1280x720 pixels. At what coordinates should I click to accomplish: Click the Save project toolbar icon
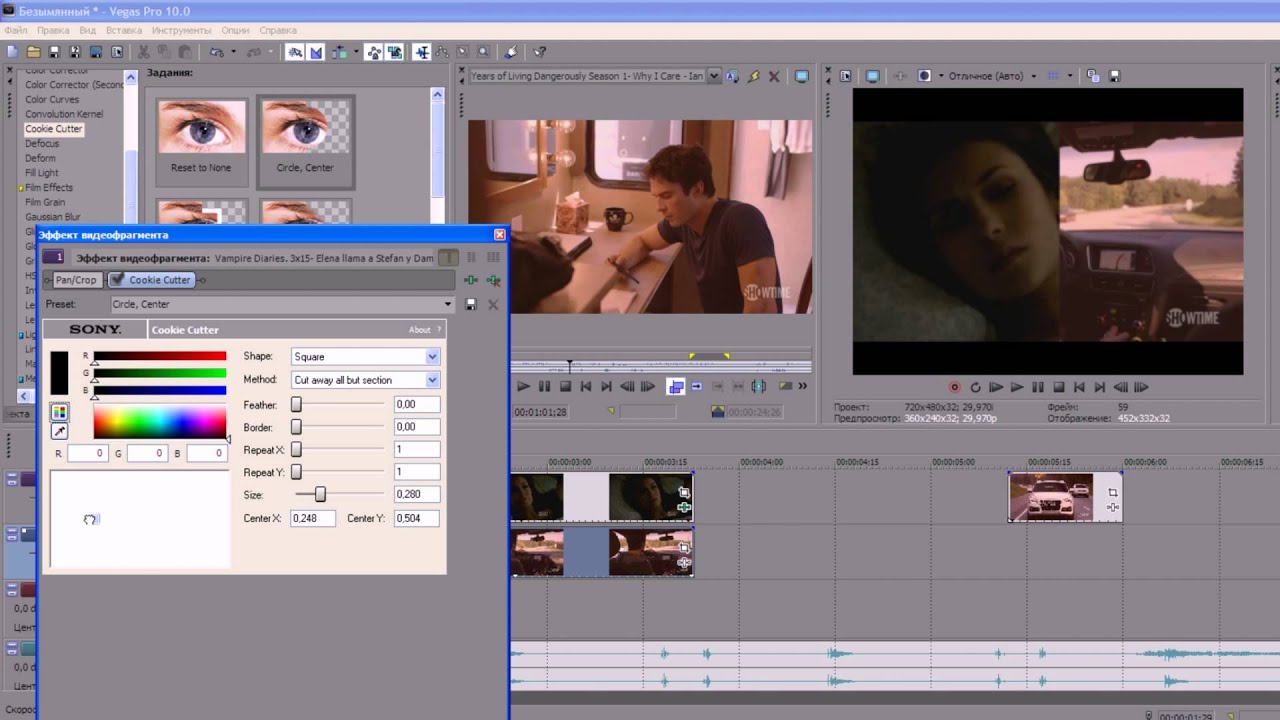point(54,52)
